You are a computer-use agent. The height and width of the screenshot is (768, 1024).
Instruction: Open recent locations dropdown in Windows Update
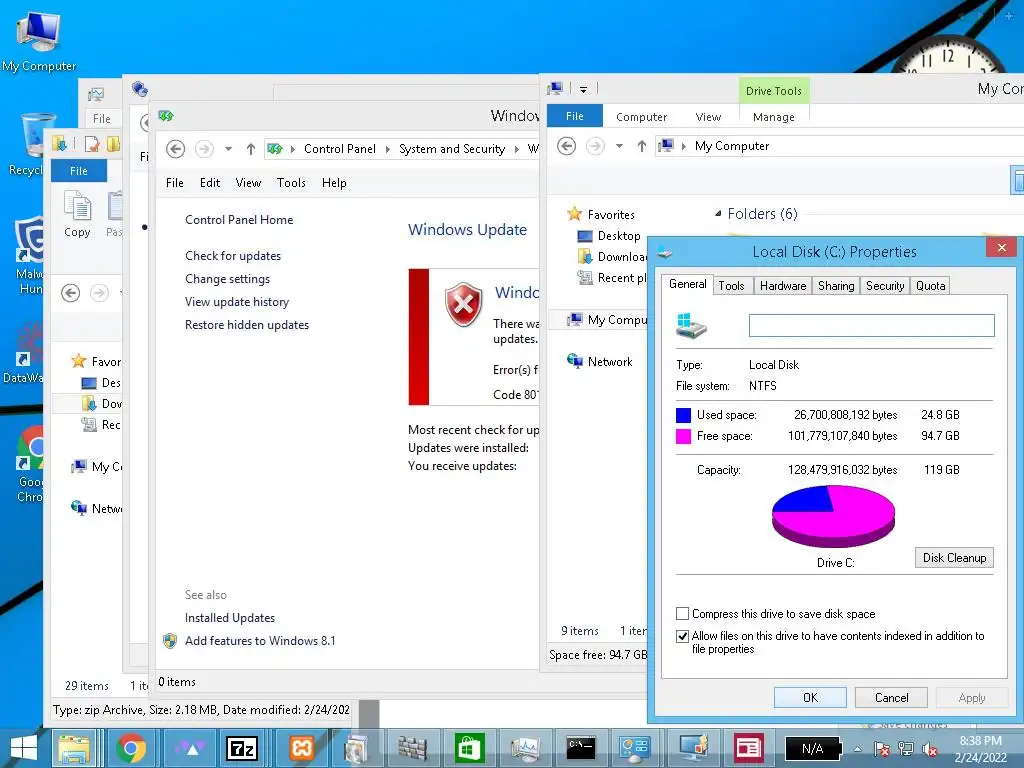[228, 149]
